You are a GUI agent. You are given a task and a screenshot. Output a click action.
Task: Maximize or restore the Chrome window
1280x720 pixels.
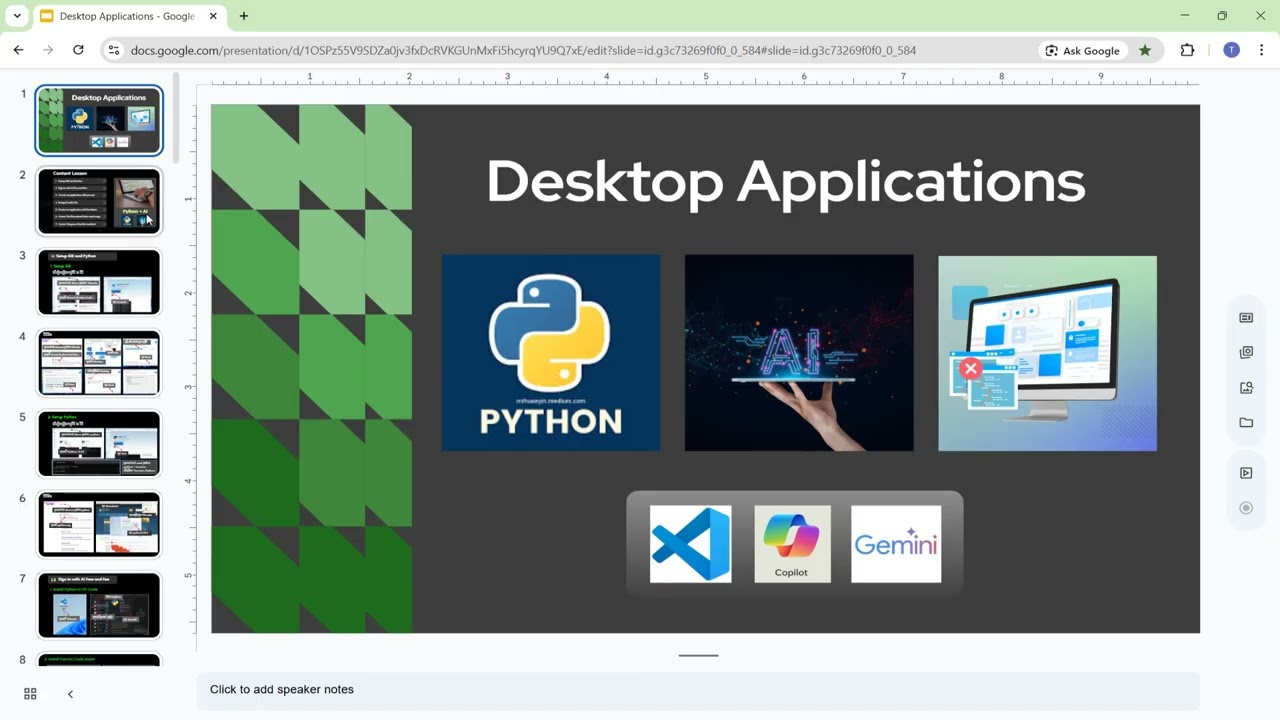pyautogui.click(x=1222, y=16)
